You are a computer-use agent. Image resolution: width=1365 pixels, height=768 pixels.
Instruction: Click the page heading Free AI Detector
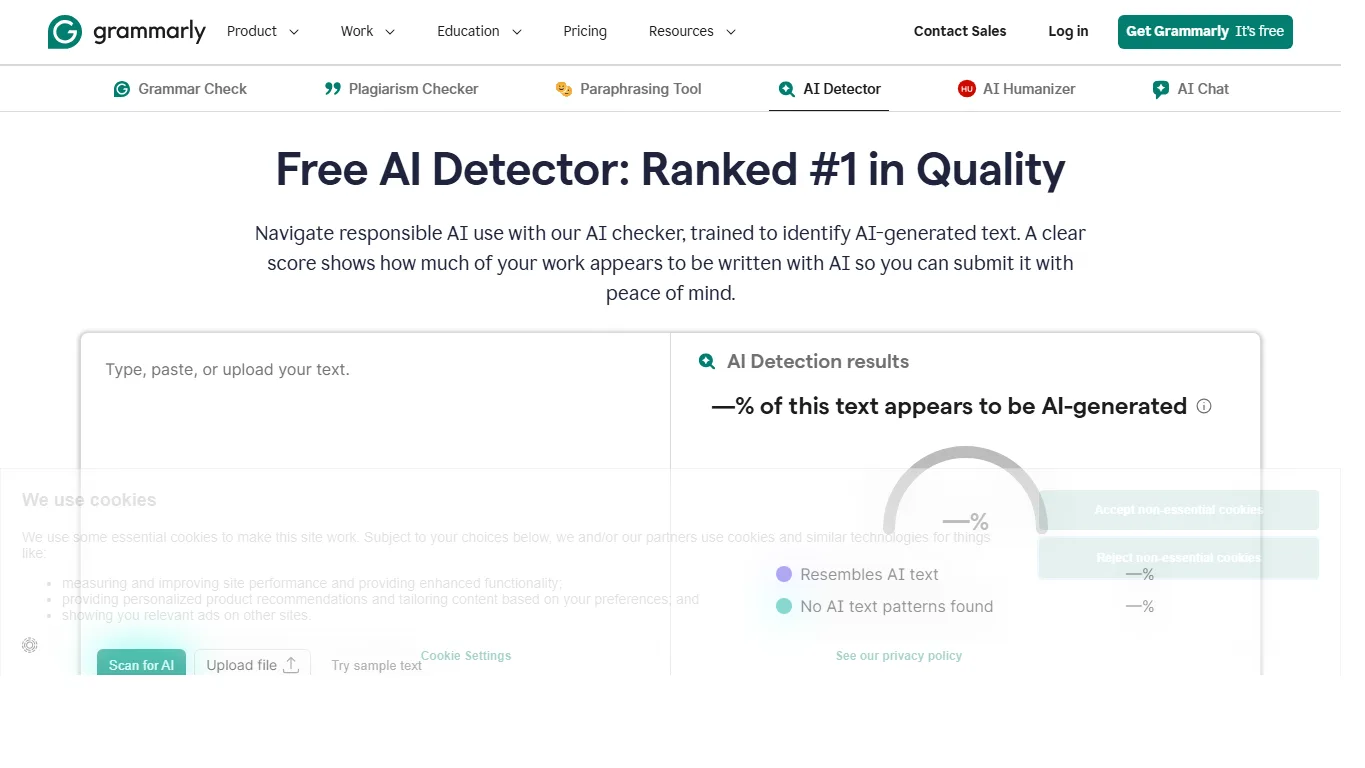pos(670,169)
